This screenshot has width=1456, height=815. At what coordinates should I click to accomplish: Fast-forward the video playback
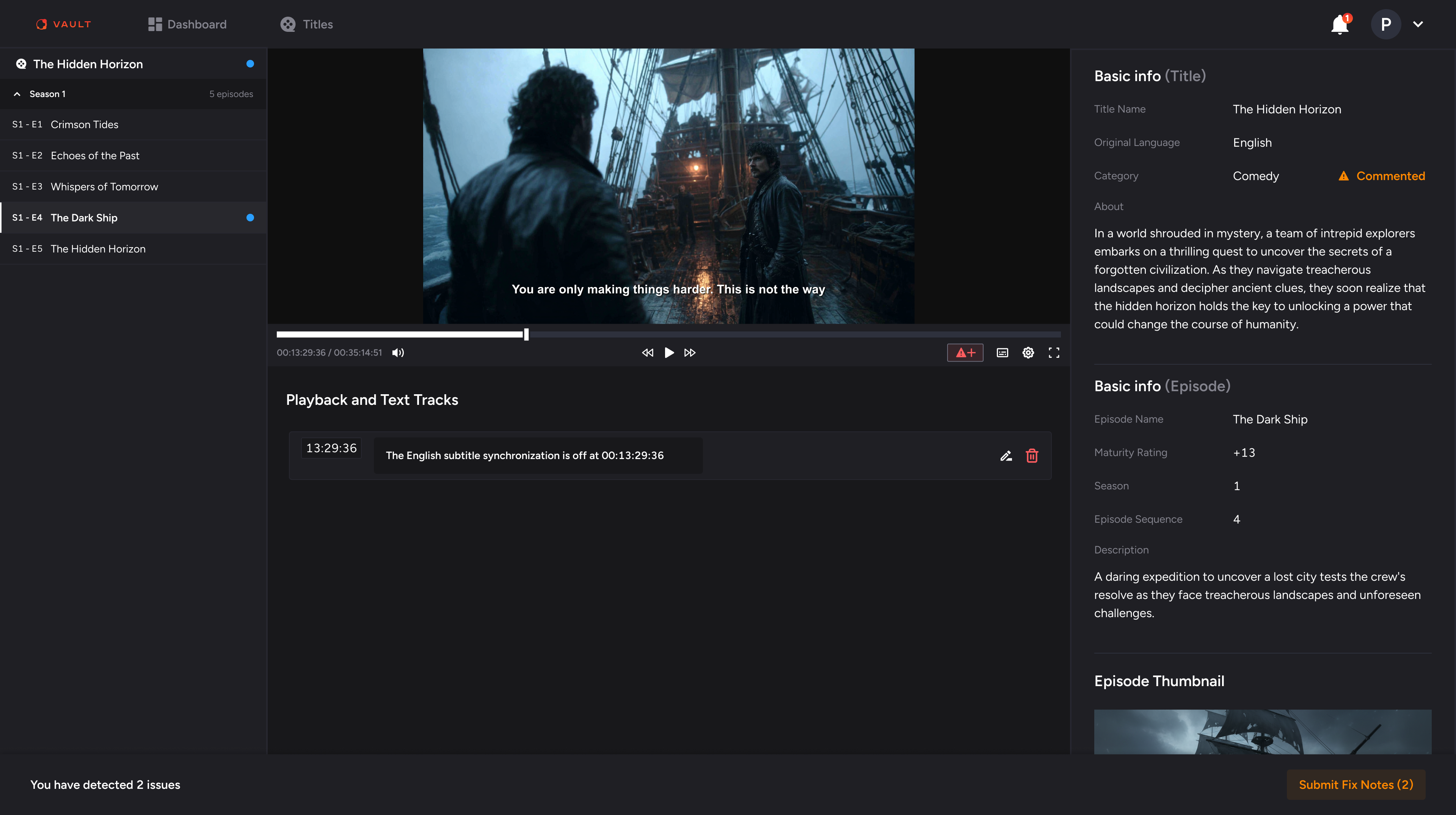pyautogui.click(x=690, y=353)
